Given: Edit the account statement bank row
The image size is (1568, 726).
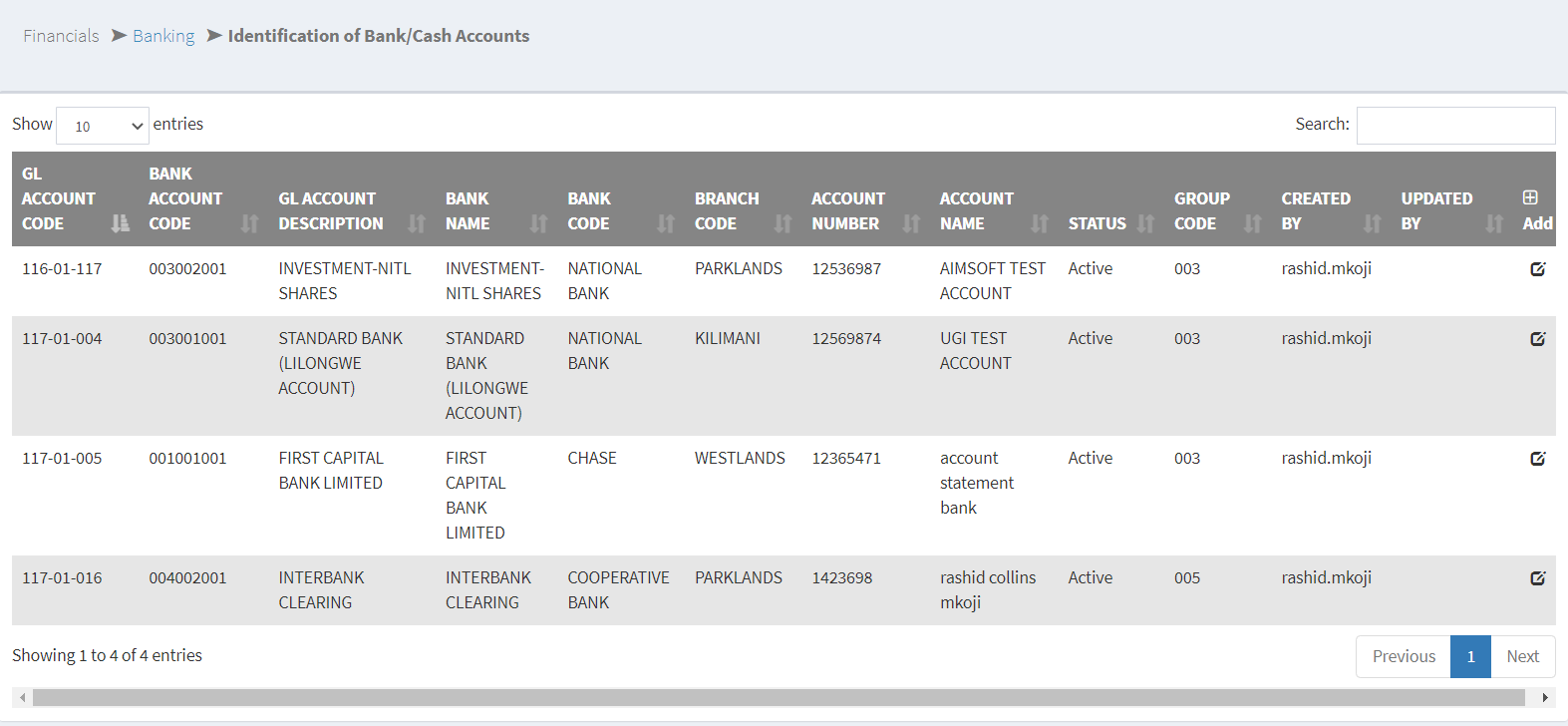Looking at the screenshot, I should [1537, 459].
